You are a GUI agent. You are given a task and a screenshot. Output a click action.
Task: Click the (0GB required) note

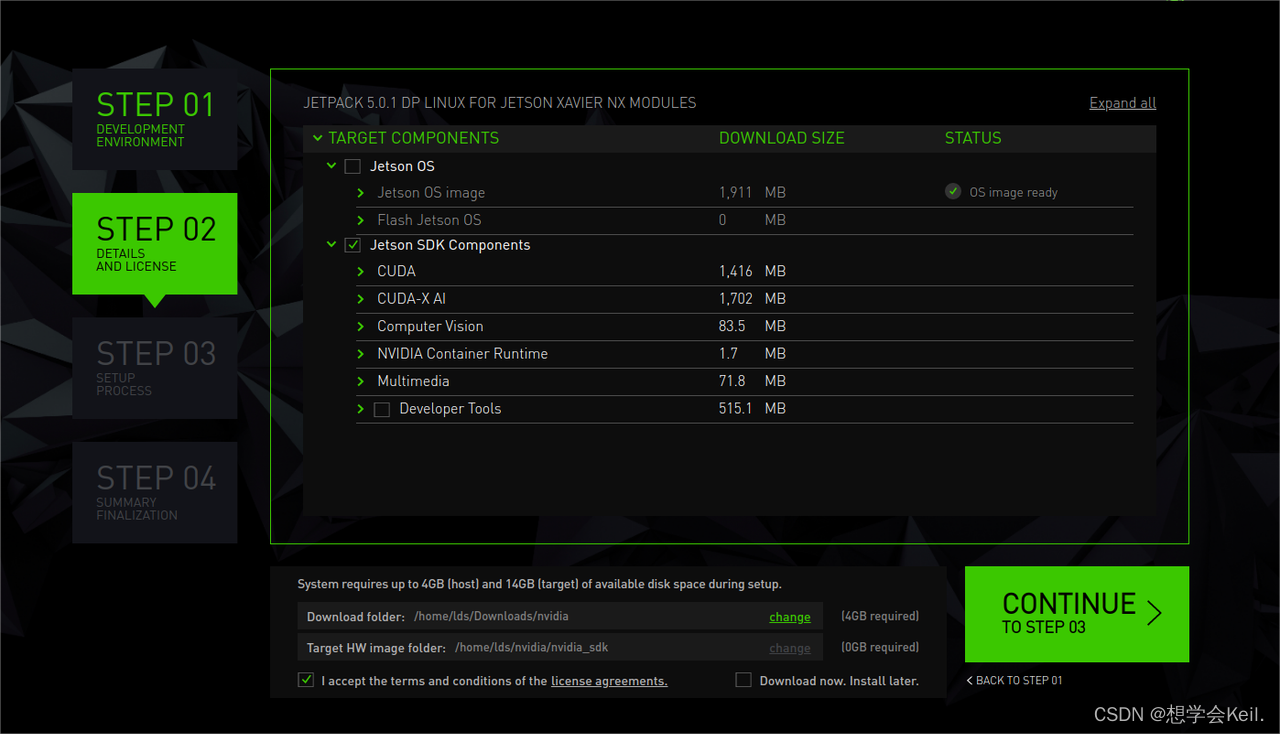click(880, 647)
